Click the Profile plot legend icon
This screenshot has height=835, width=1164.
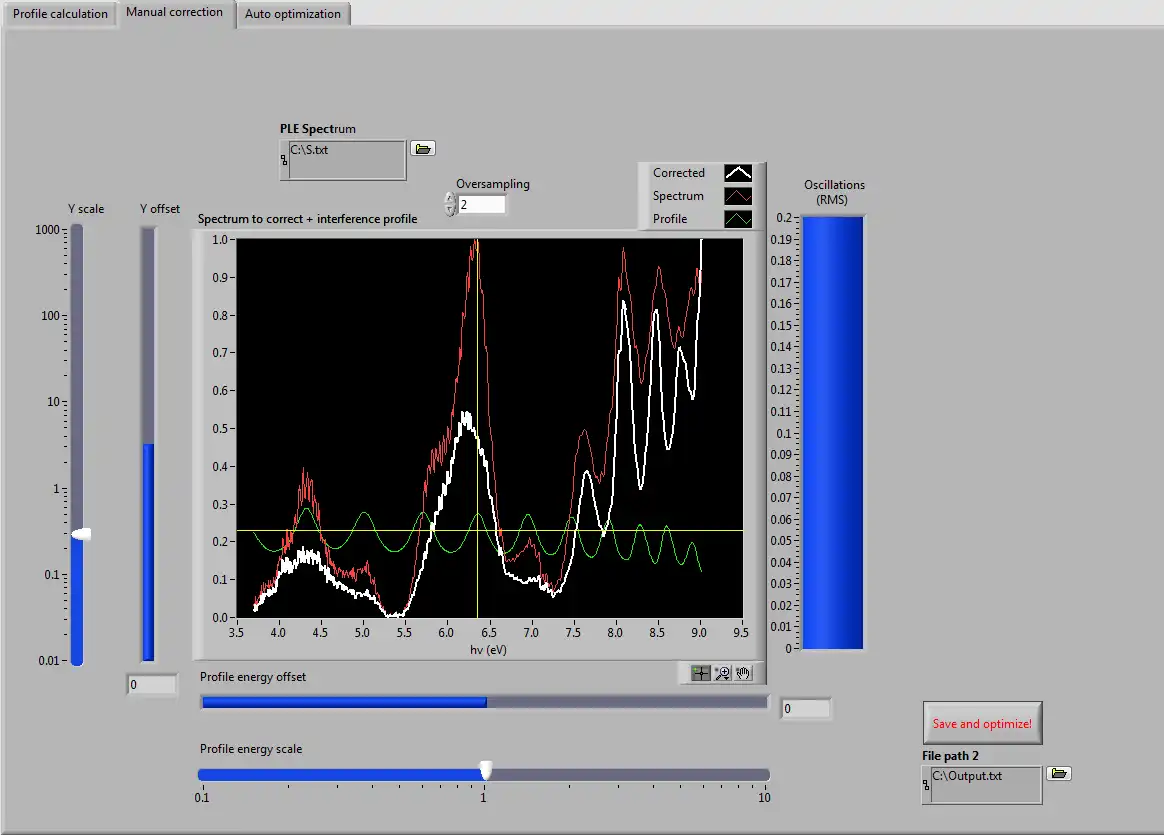pos(738,219)
